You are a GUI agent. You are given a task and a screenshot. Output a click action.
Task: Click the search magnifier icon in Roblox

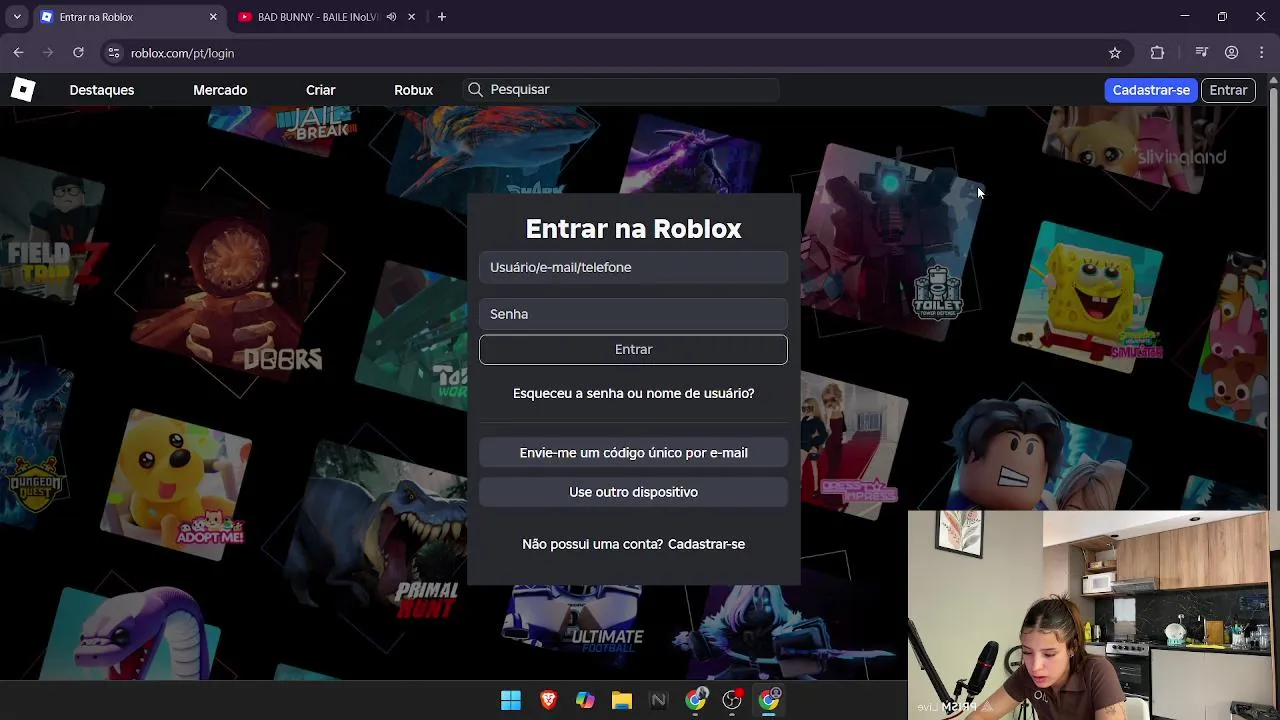pos(476,90)
